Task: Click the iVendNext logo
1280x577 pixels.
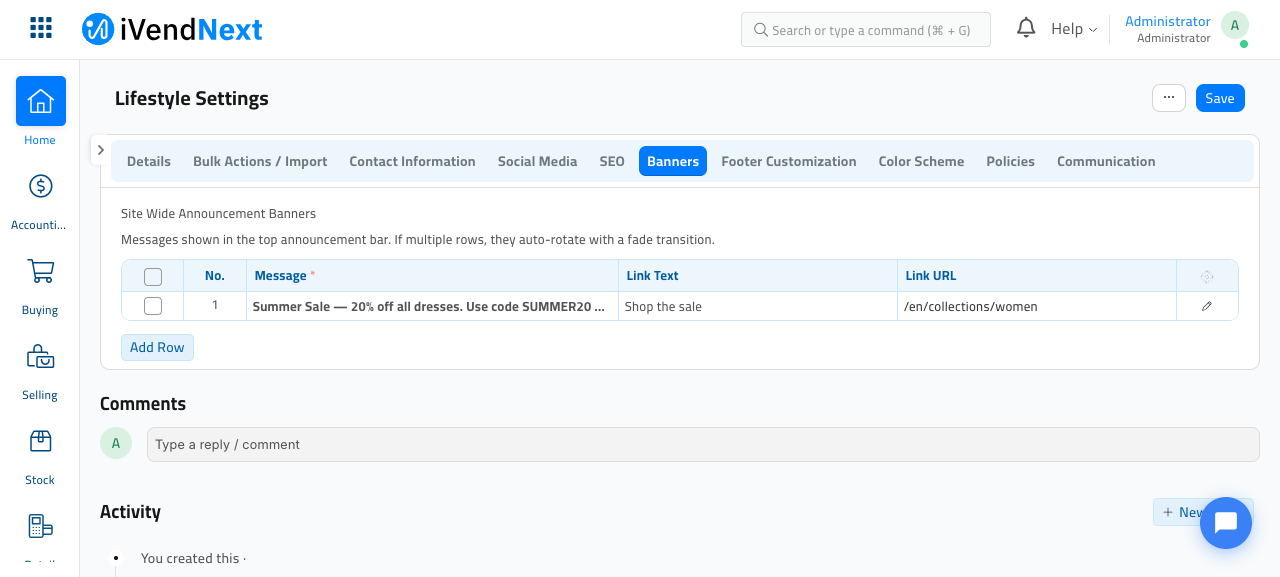Action: coord(172,29)
